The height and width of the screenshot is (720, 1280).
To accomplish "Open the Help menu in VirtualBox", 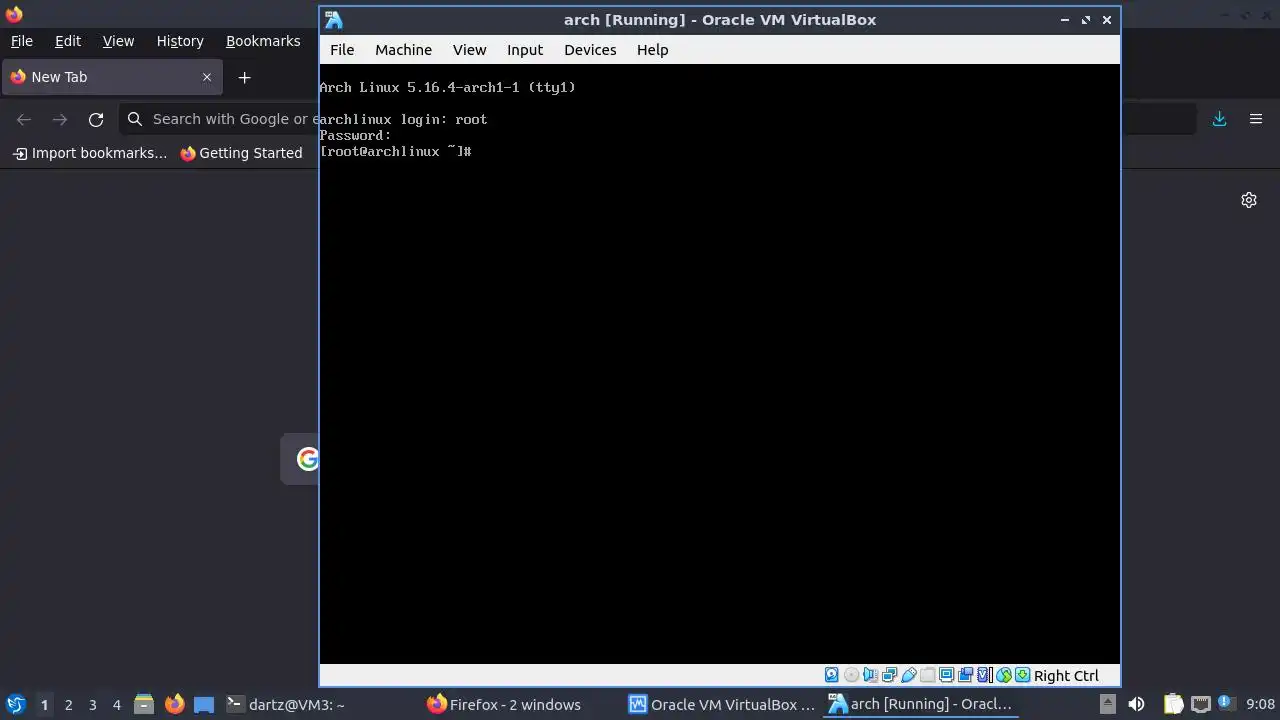I will pyautogui.click(x=652, y=50).
